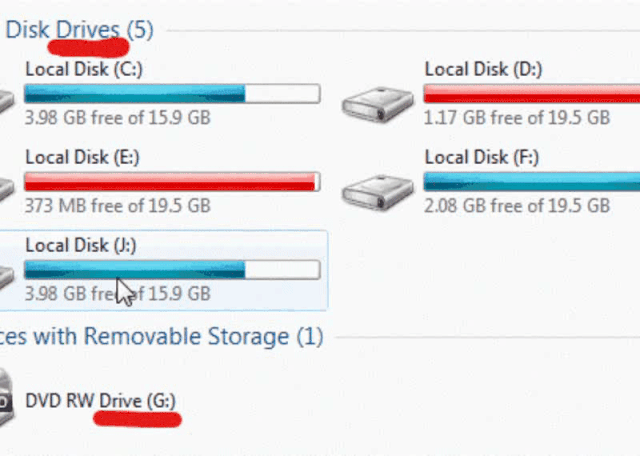640x456 pixels.
Task: Click the blue usage bar of Local Disk (F:)
Action: coord(532,182)
